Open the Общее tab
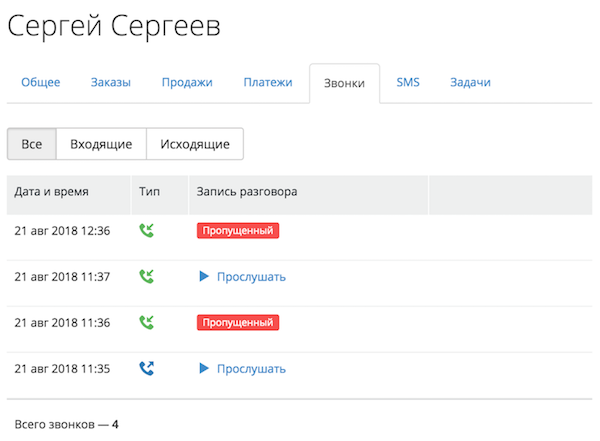Viewport: 600px width, 441px height. tap(41, 82)
